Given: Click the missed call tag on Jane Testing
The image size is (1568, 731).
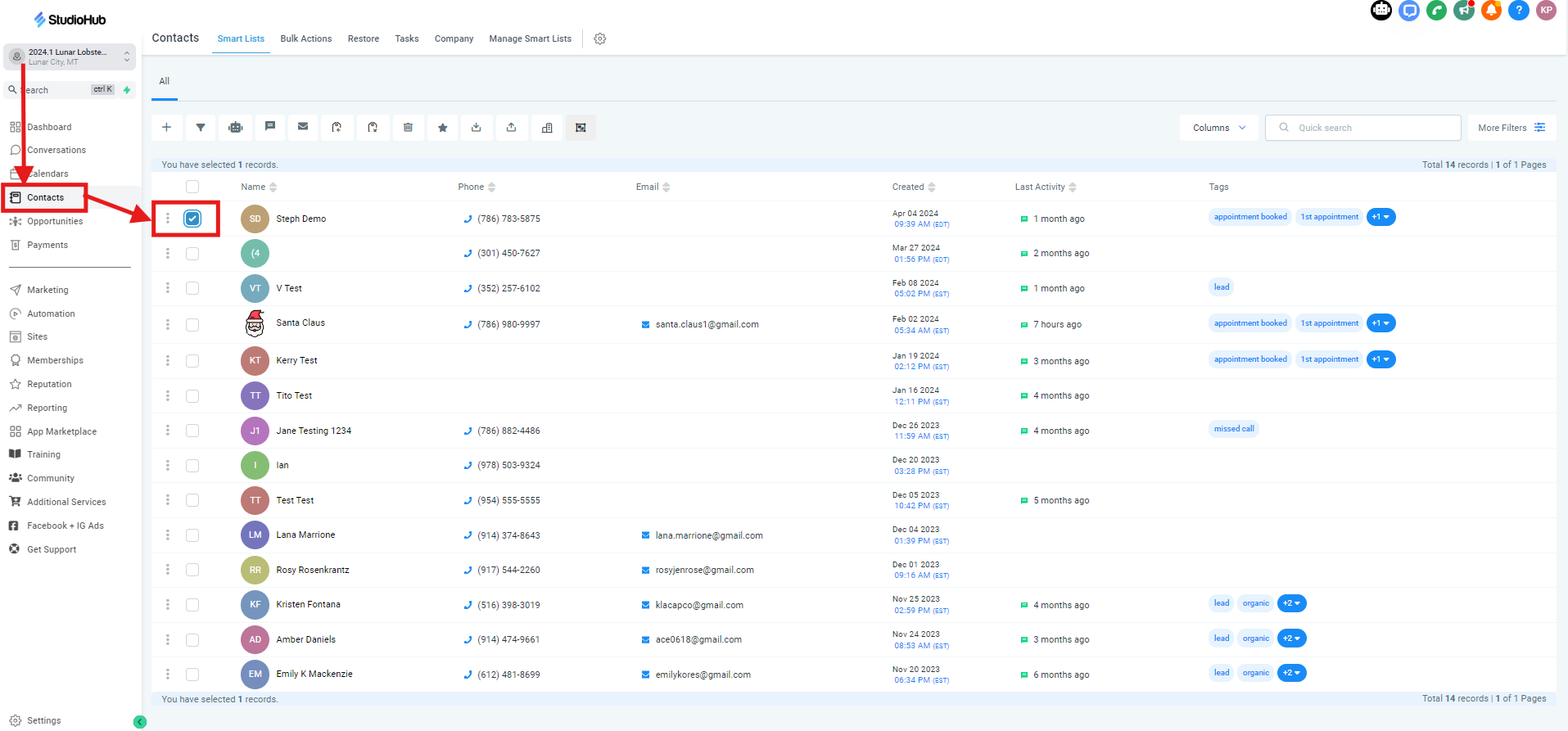Looking at the screenshot, I should point(1234,429).
